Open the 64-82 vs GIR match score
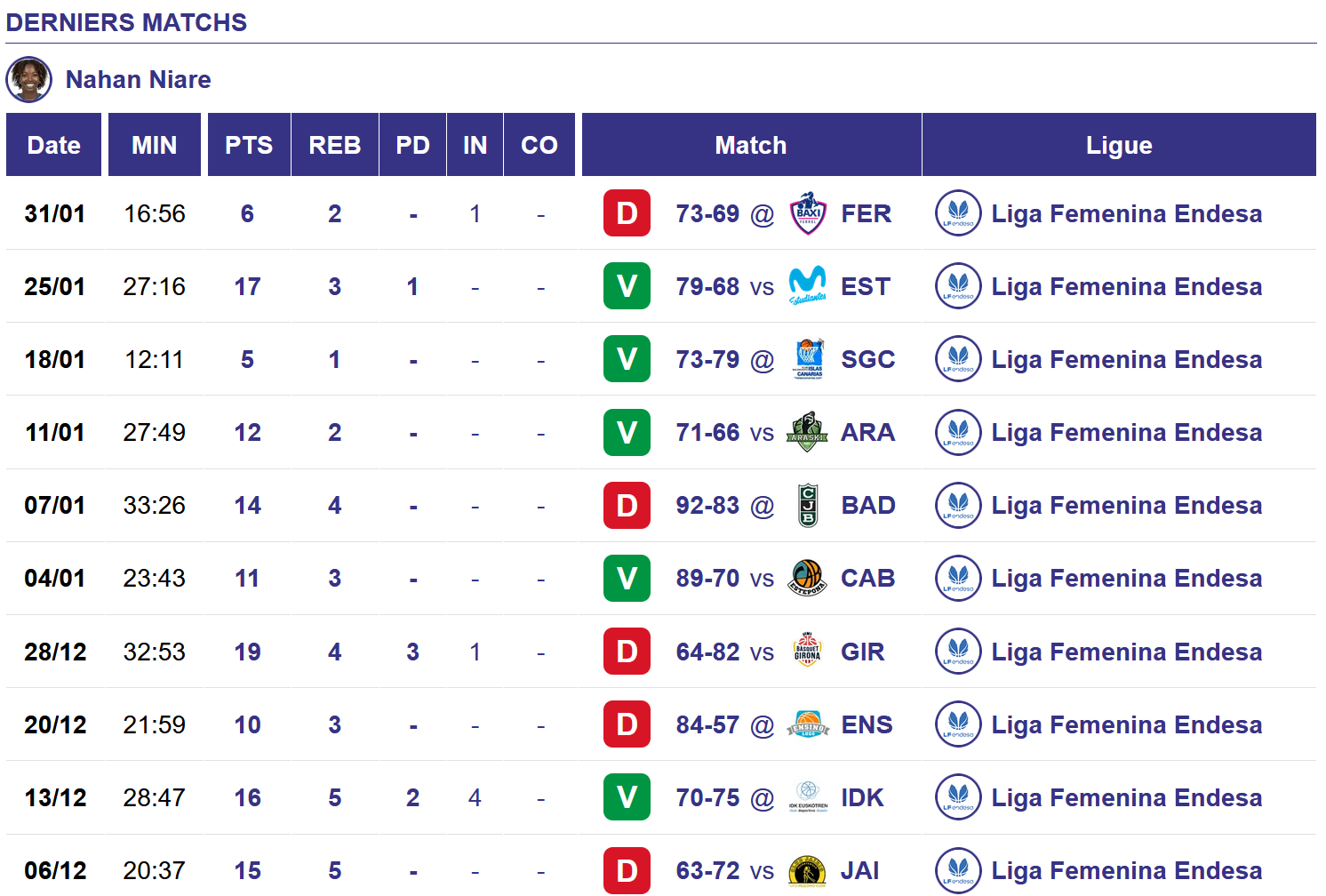Viewport: 1326px width, 896px height. pyautogui.click(x=707, y=652)
